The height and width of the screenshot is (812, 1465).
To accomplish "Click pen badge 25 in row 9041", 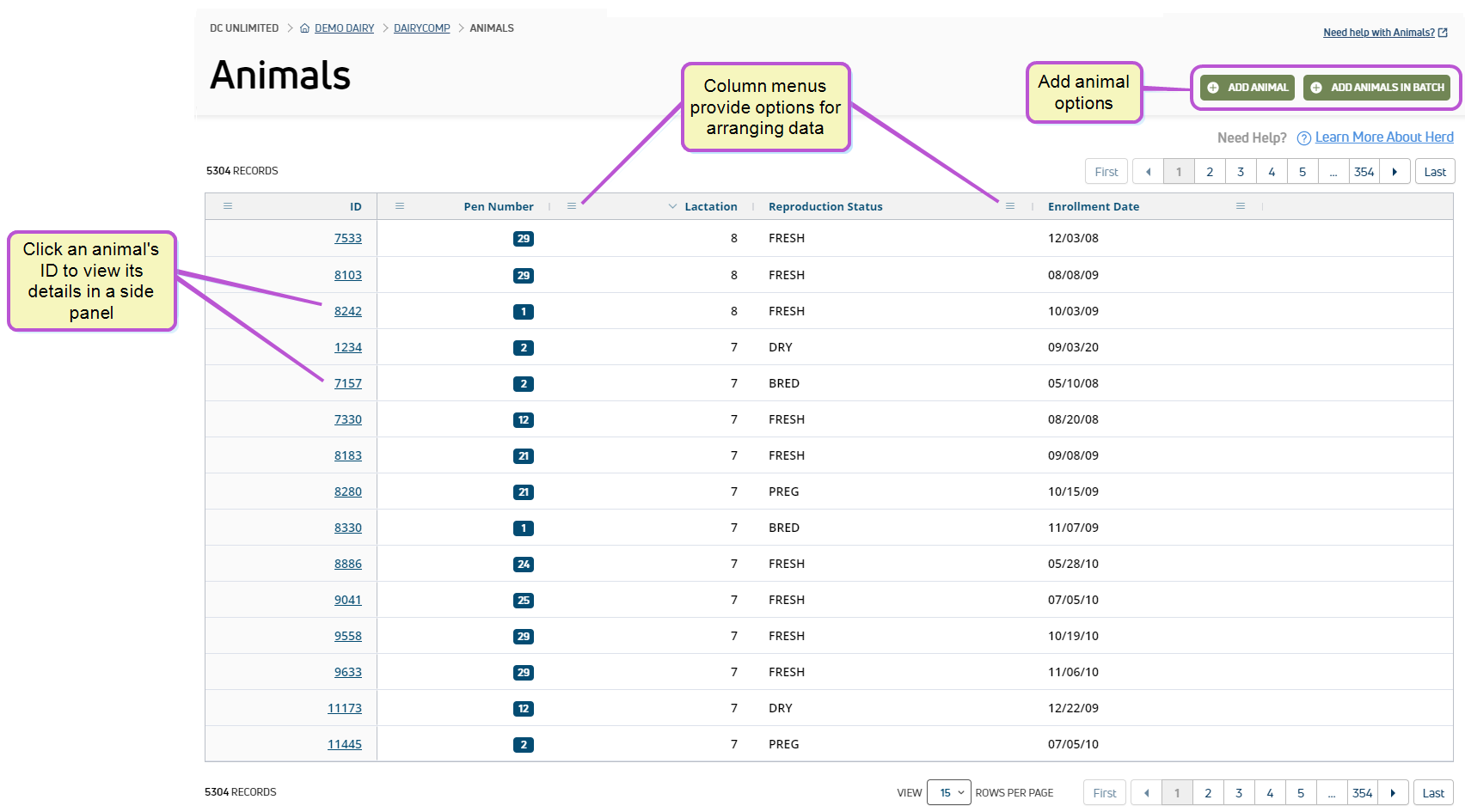I will click(x=524, y=601).
